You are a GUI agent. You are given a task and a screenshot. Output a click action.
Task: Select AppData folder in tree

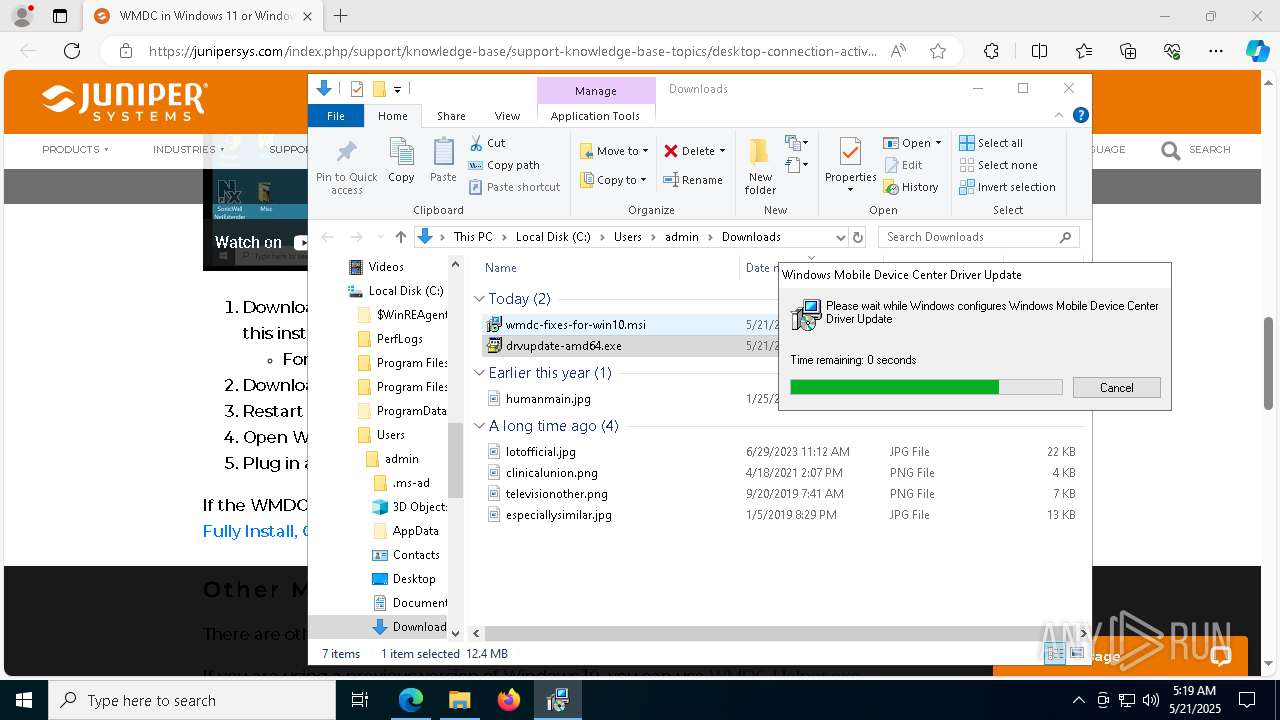tap(415, 531)
